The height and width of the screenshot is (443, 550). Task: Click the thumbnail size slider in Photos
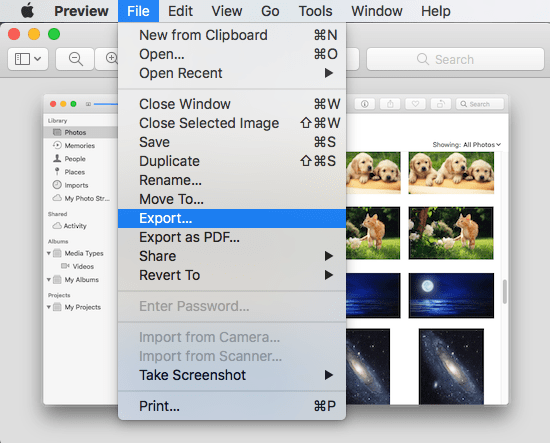point(106,104)
